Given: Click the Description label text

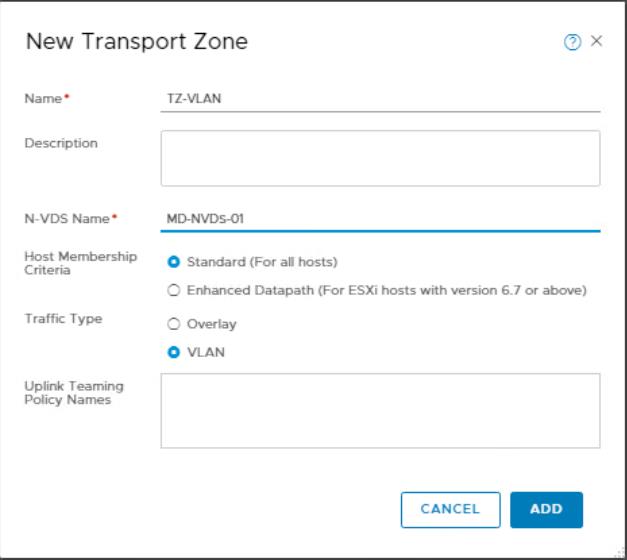Looking at the screenshot, I should pyautogui.click(x=61, y=143).
